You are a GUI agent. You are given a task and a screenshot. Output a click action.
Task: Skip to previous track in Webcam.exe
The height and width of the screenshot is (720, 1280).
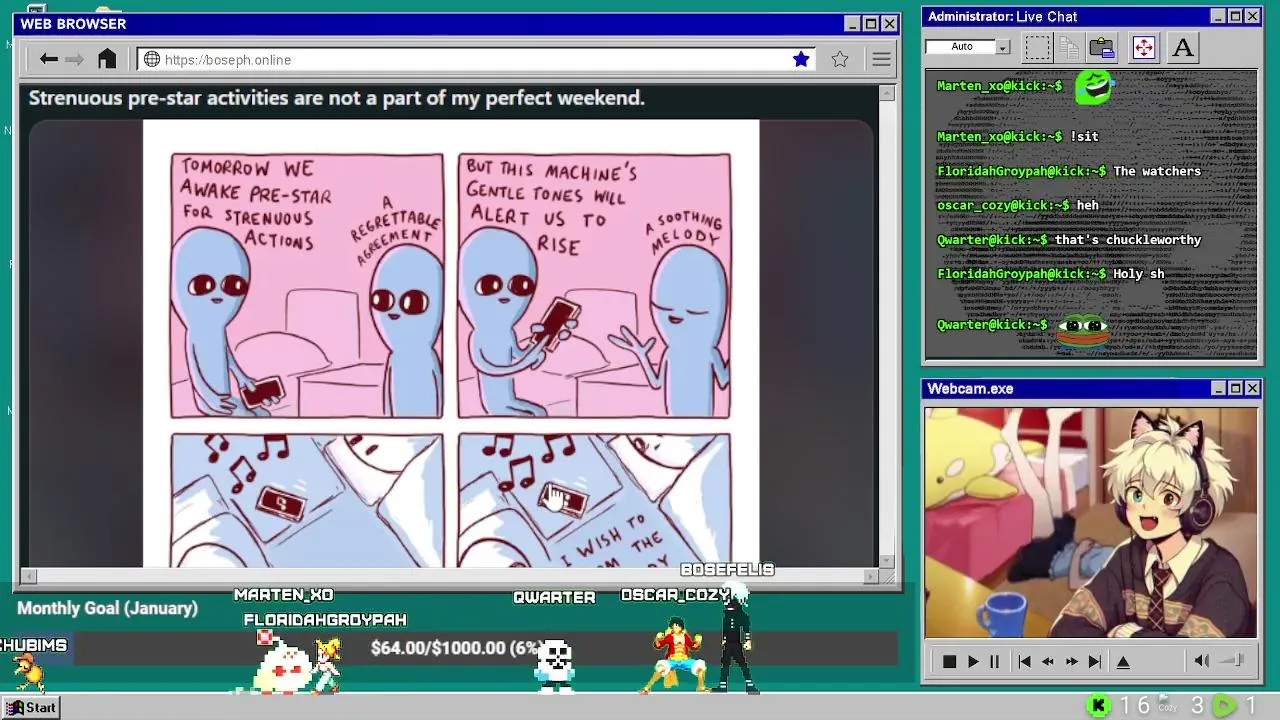coord(1024,661)
